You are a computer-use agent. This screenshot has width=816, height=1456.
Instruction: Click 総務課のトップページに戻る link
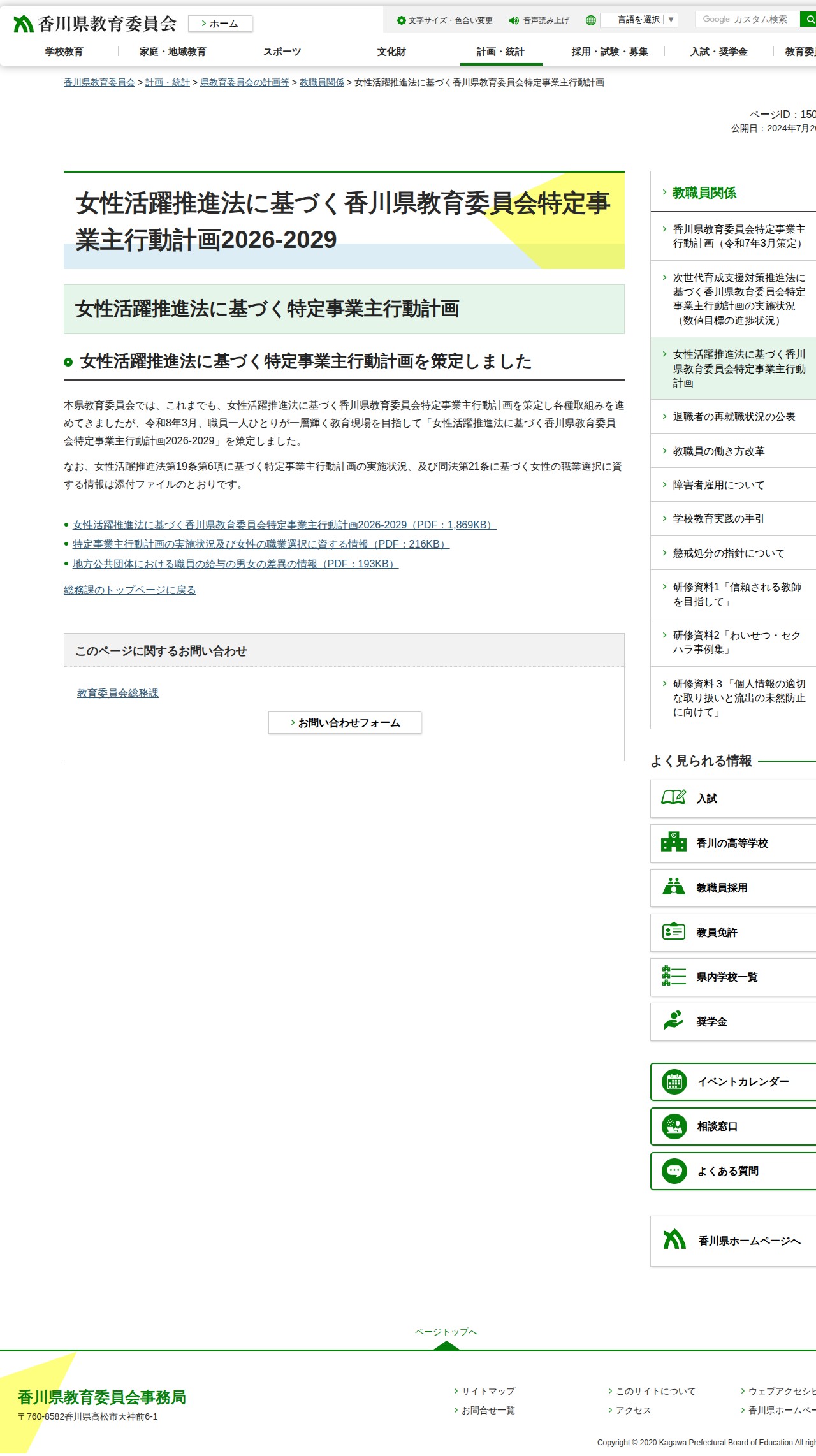coord(130,590)
